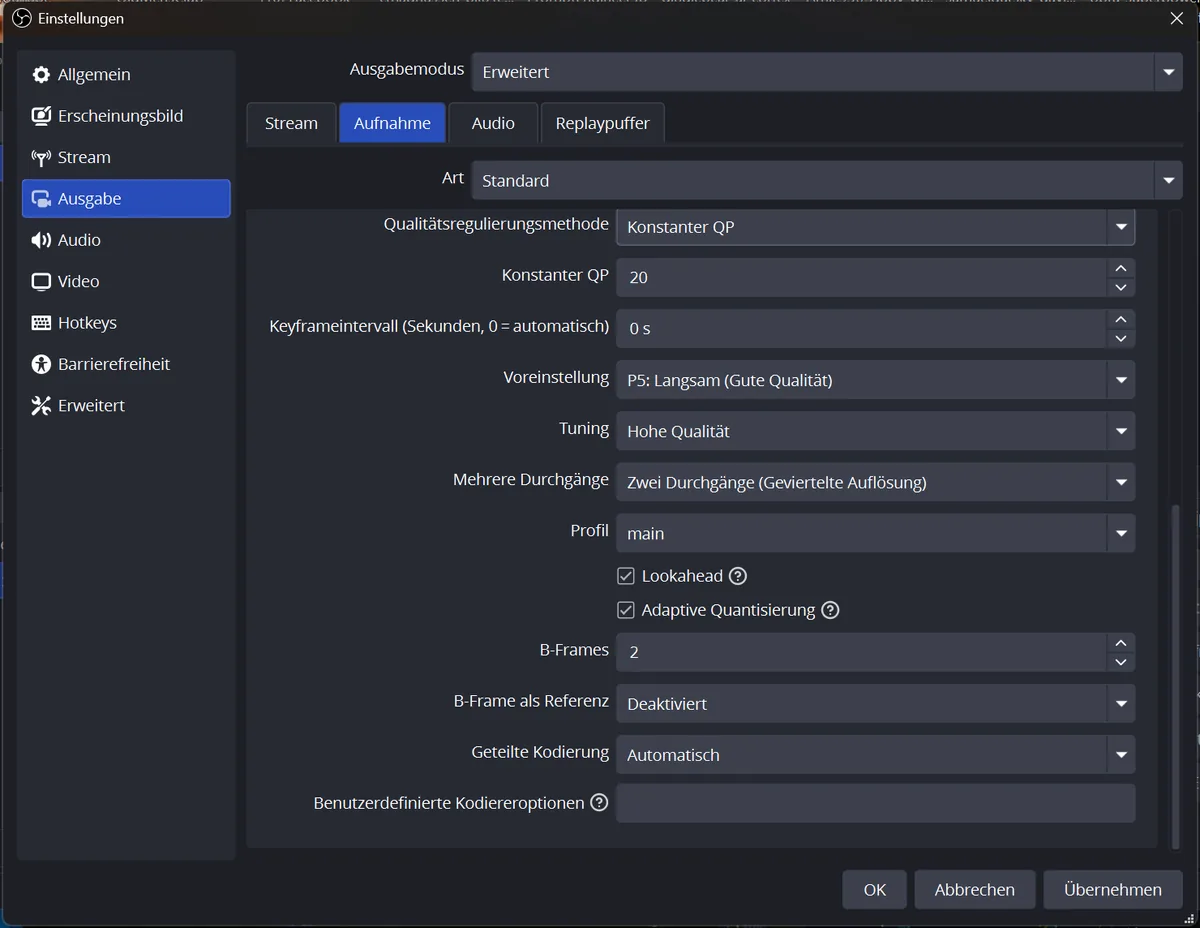
Task: Click the Abbrechen button
Action: (x=975, y=890)
